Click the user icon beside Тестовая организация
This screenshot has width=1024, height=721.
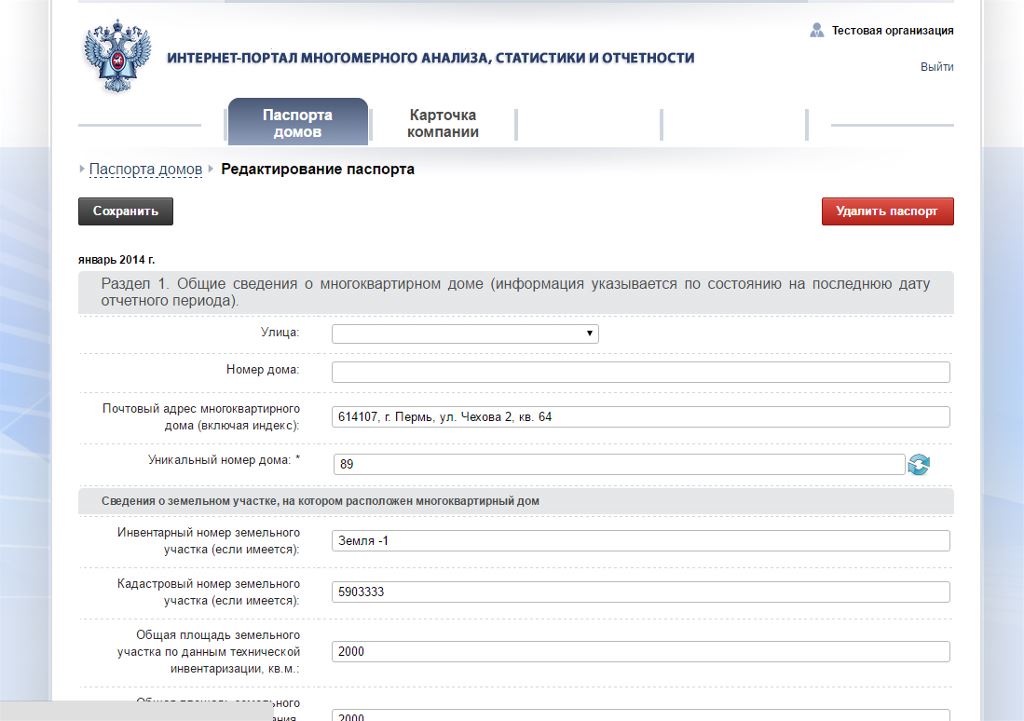(x=817, y=31)
